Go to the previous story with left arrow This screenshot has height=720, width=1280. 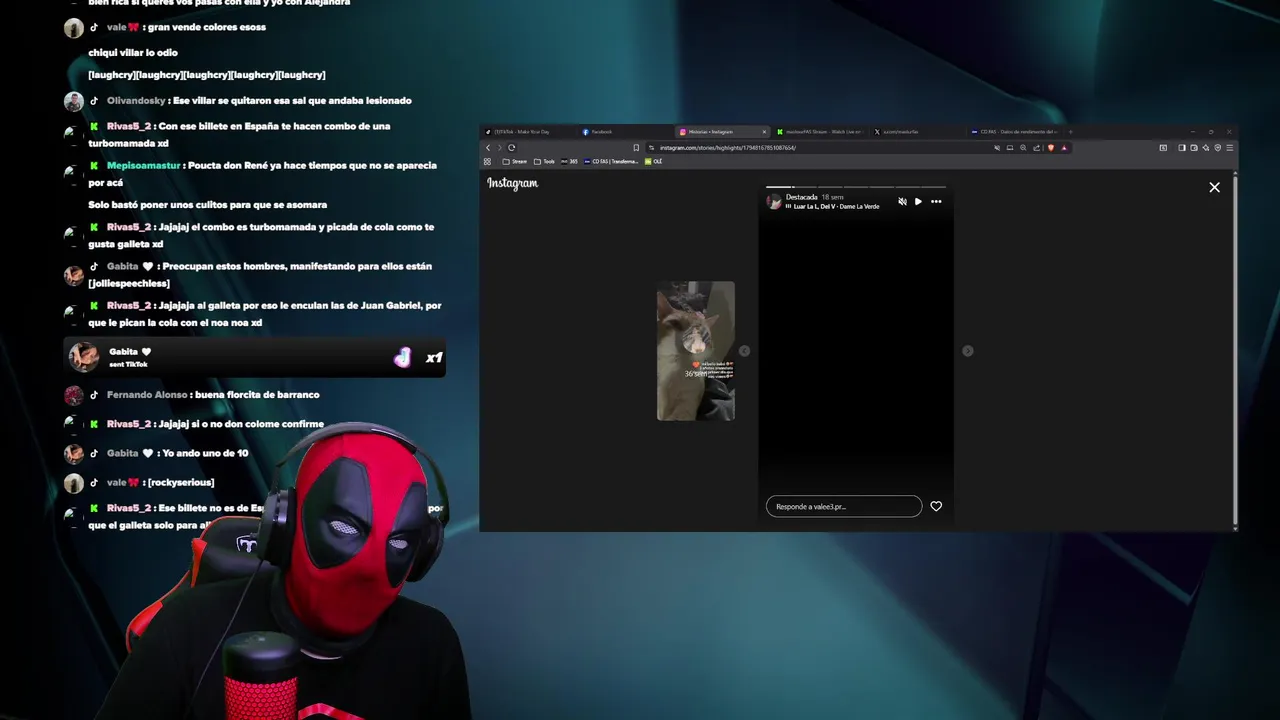pyautogui.click(x=744, y=351)
